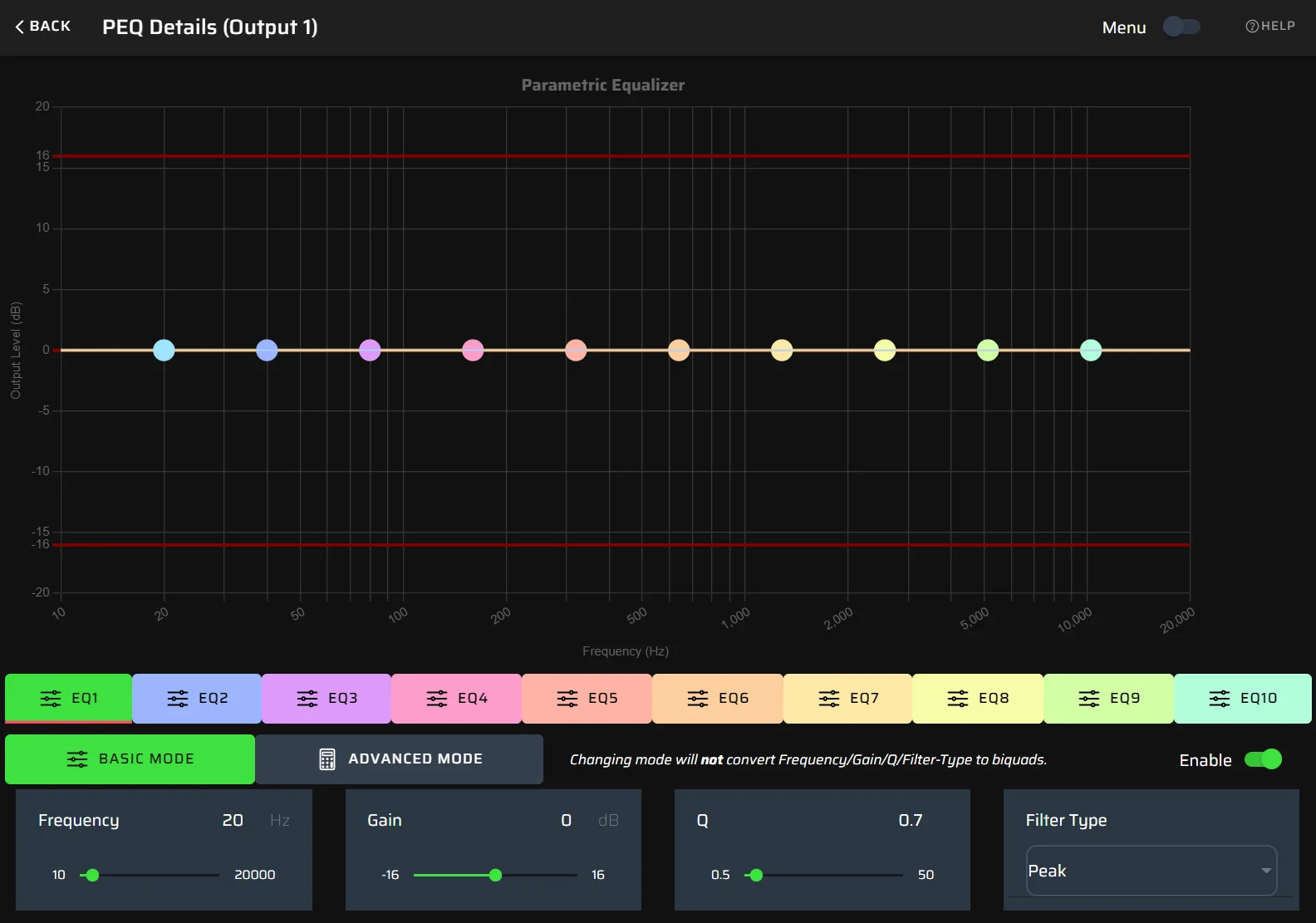This screenshot has width=1316, height=923.
Task: Switch to the EQ7 band tab
Action: 847,699
